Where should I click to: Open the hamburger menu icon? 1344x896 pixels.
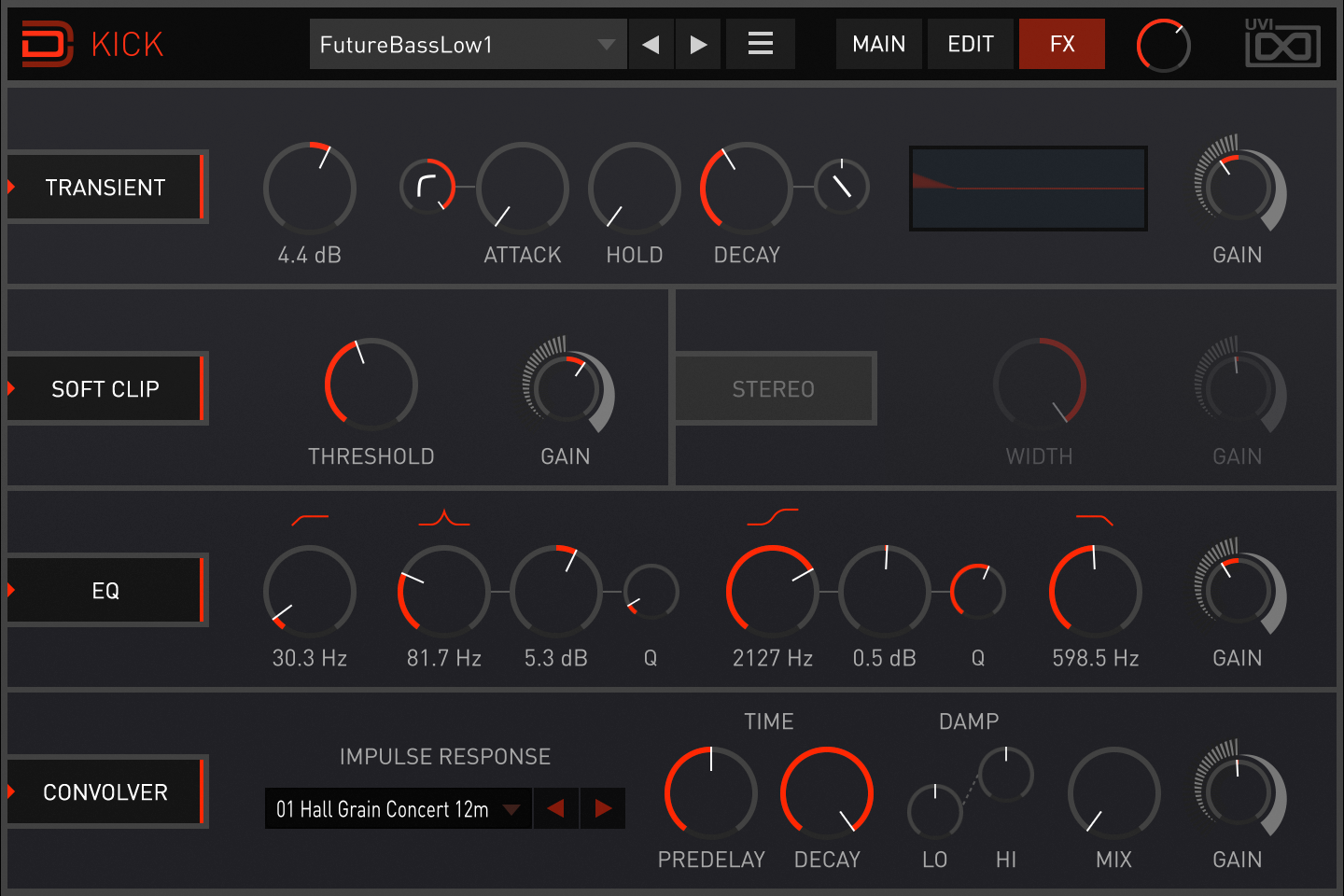761,44
